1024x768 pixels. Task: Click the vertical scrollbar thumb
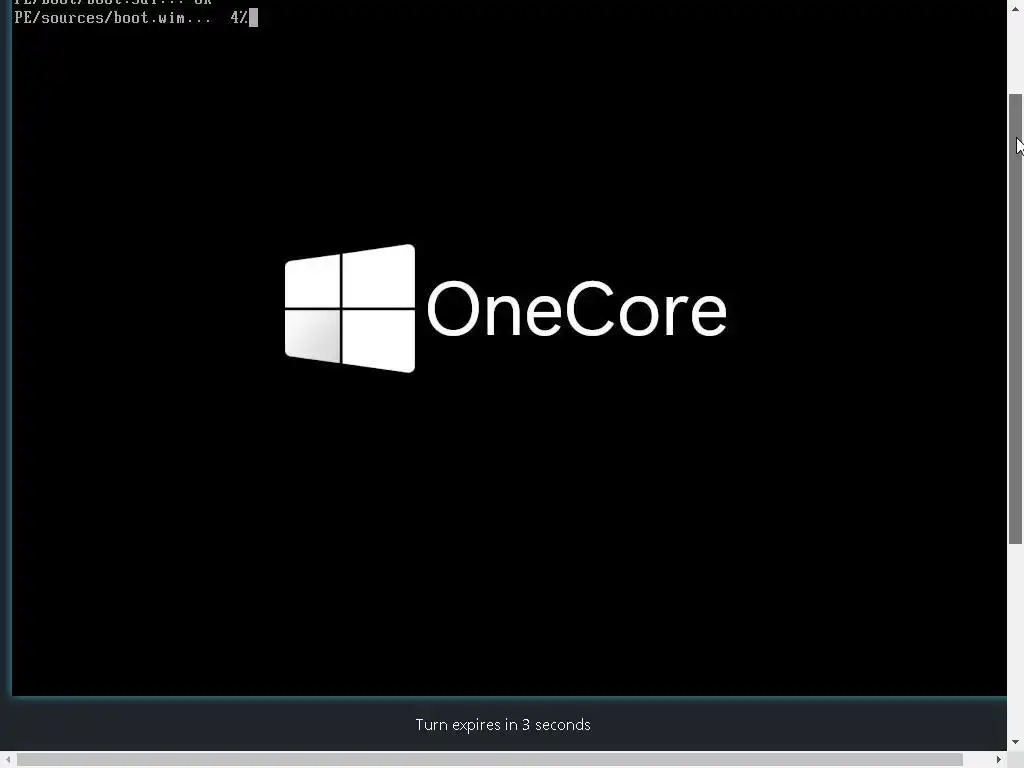pyautogui.click(x=1016, y=319)
